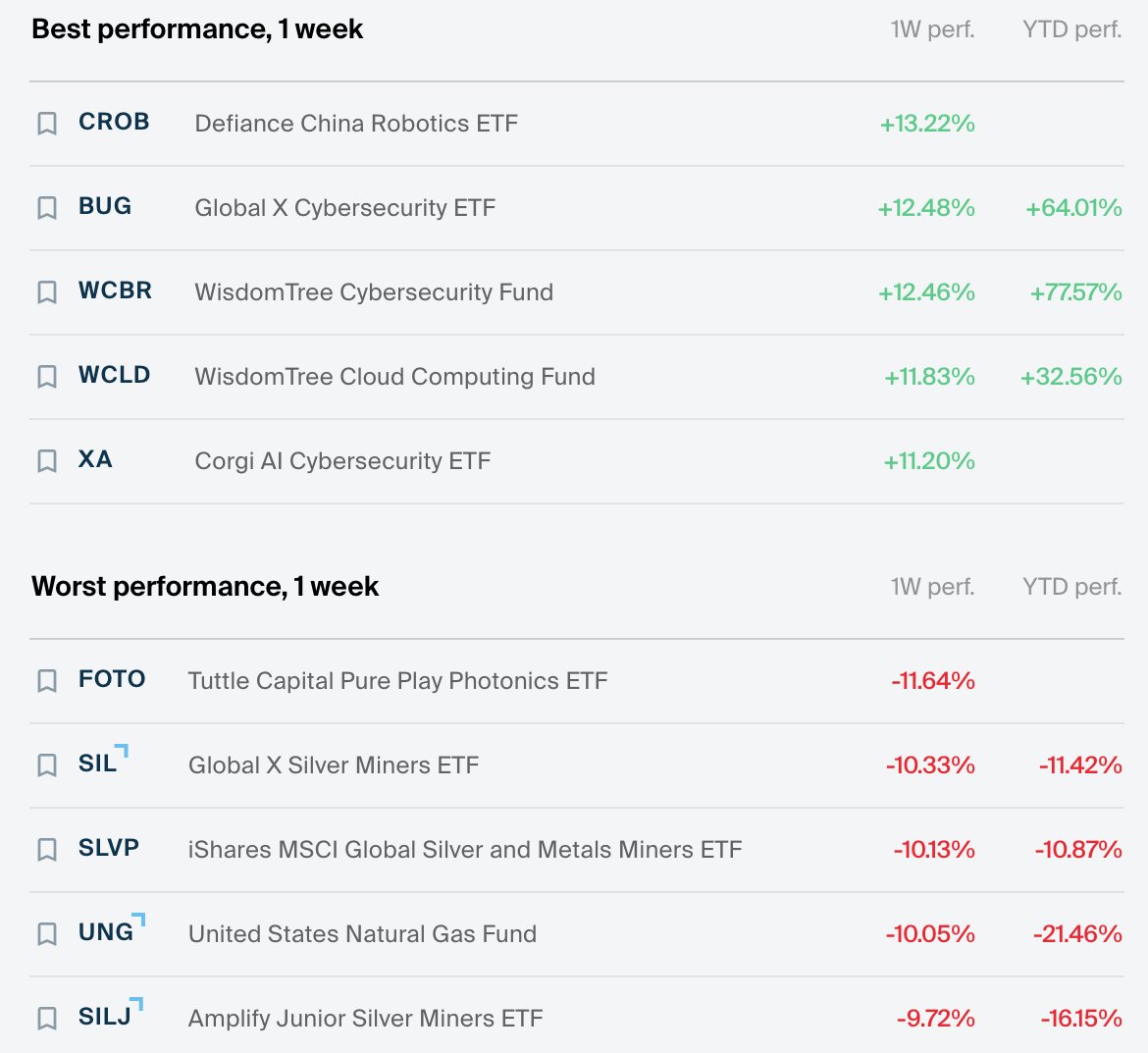The height and width of the screenshot is (1053, 1148).
Task: Click the +77.57% YTD value for WCBR
Action: pyautogui.click(x=1075, y=292)
